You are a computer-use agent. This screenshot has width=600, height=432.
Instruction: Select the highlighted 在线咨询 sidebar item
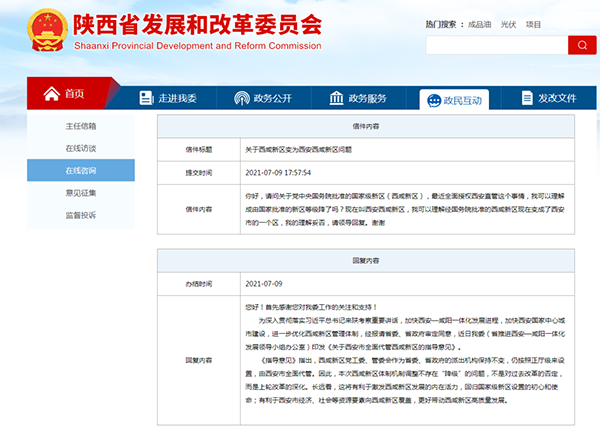point(81,170)
